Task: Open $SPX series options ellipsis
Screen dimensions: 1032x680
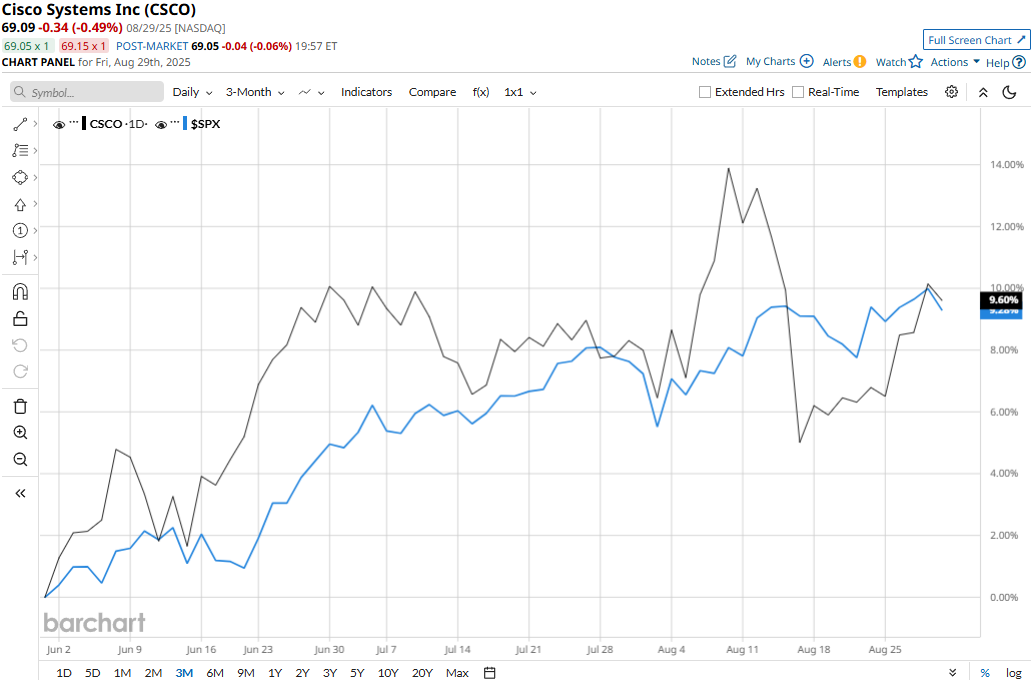Action: (x=175, y=122)
